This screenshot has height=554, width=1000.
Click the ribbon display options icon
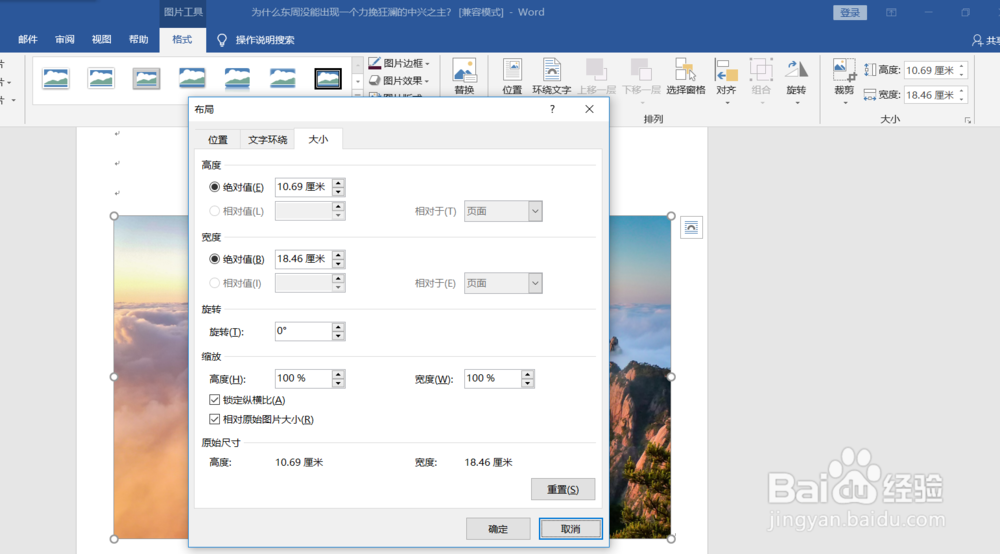(891, 12)
